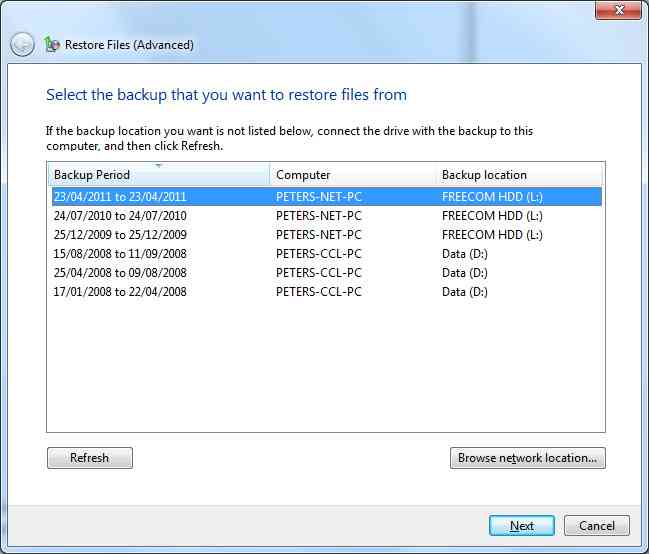Select backup 15/08/2008 to 11/09/2008
The width and height of the screenshot is (649, 554).
tap(327, 254)
